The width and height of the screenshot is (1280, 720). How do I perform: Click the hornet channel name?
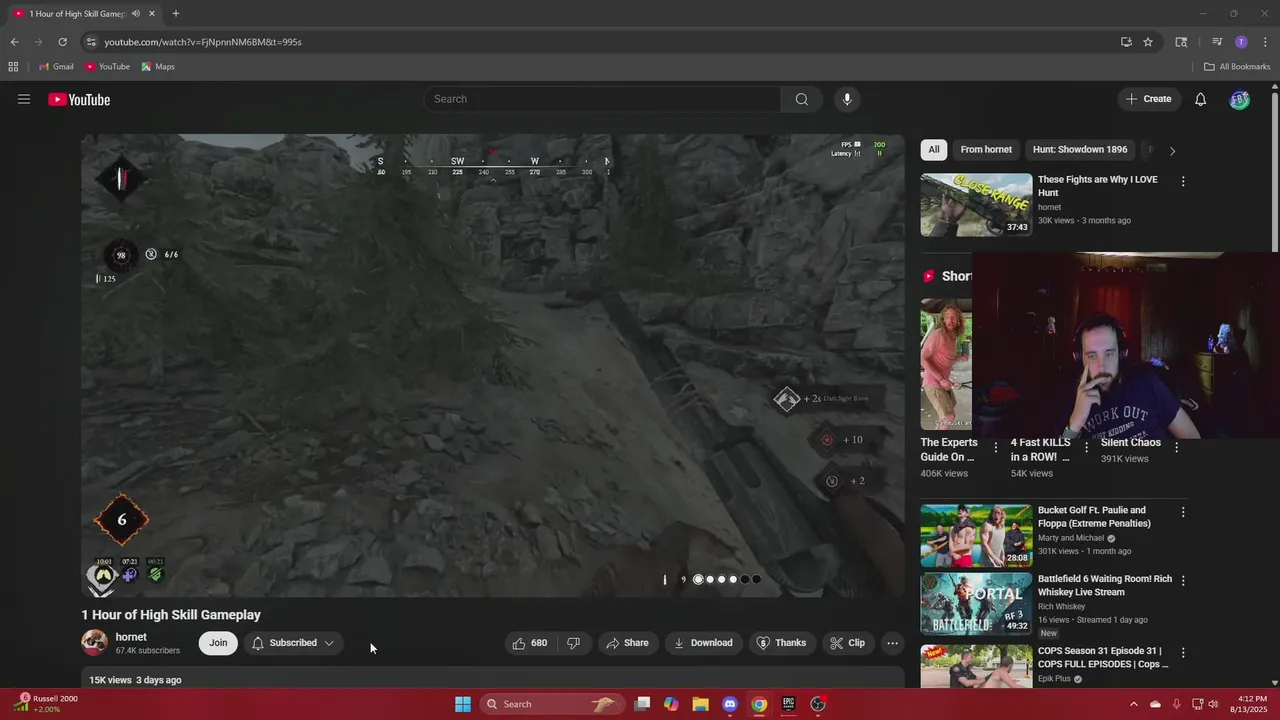[x=131, y=637]
